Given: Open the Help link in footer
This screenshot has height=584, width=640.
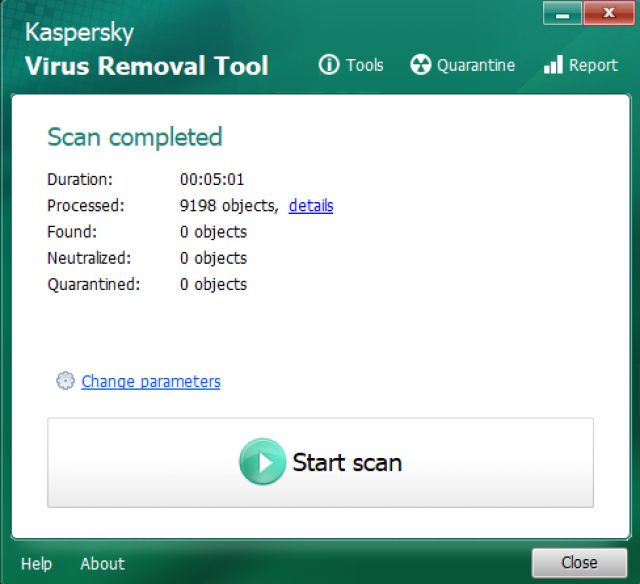Looking at the screenshot, I should [36, 564].
